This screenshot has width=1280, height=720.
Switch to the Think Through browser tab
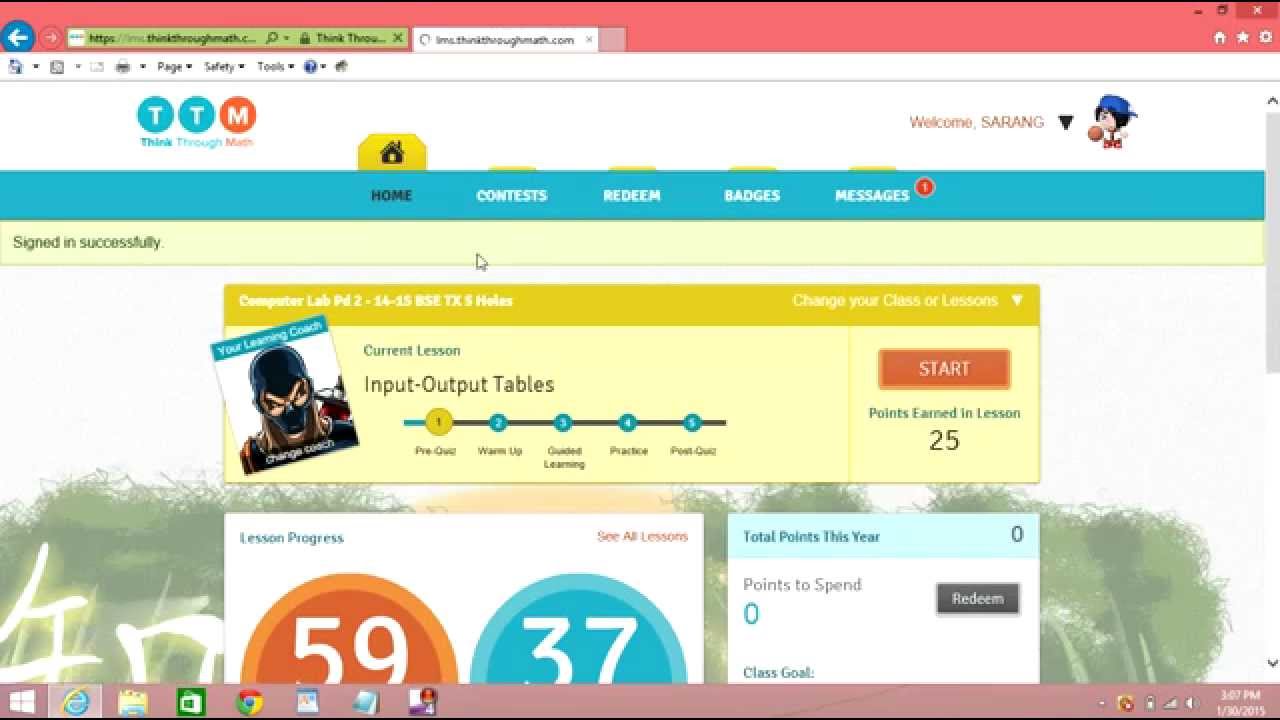350,39
